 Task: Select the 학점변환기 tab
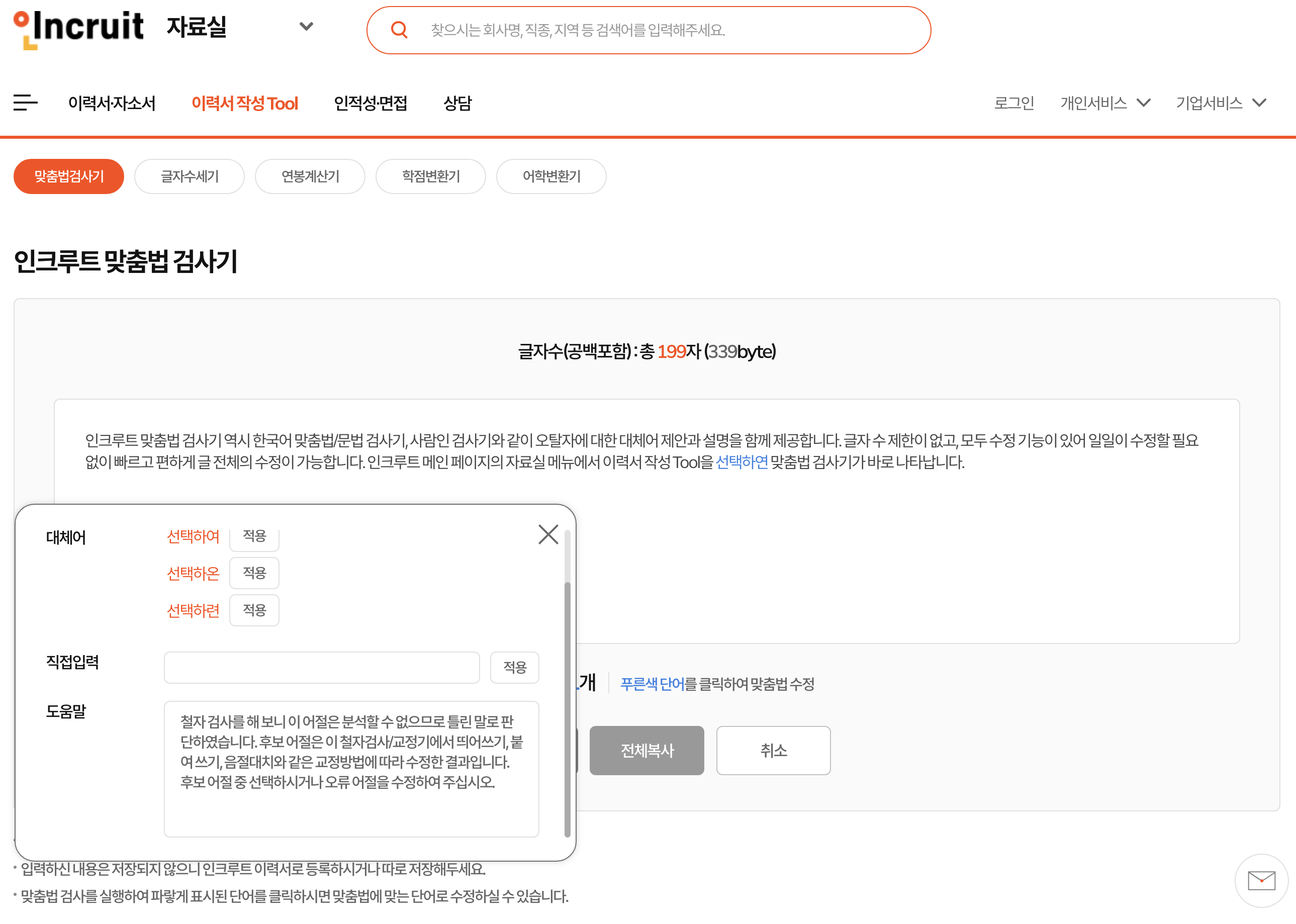point(431,176)
